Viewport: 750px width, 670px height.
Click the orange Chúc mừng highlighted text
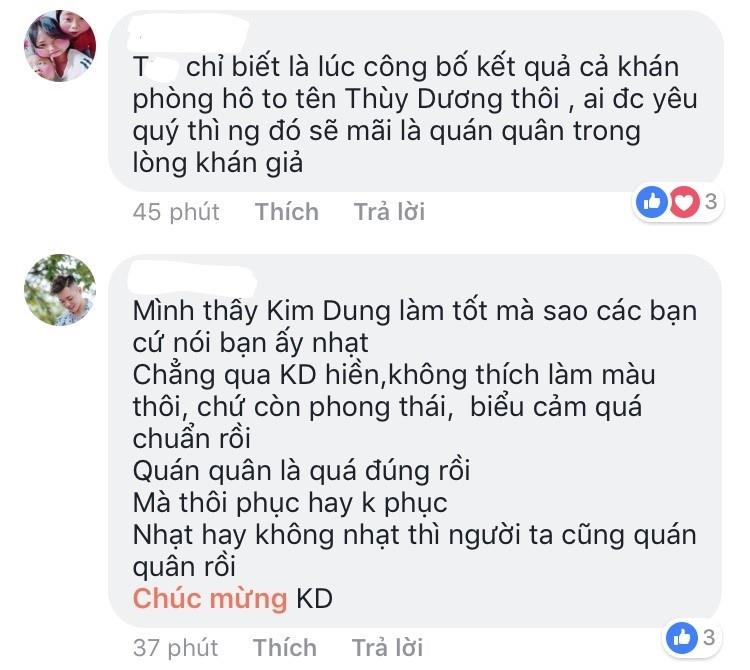tap(210, 598)
